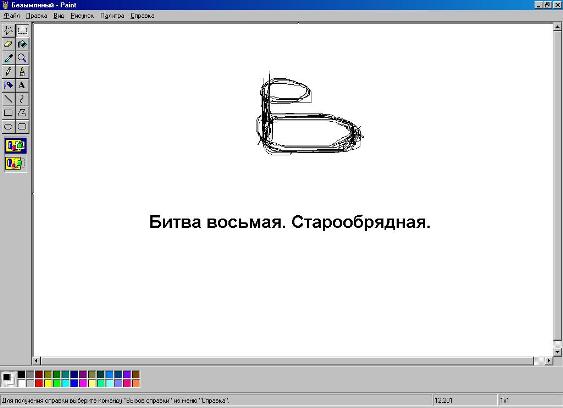Open the Рисунок menu
The image size is (563, 408).
(82, 16)
